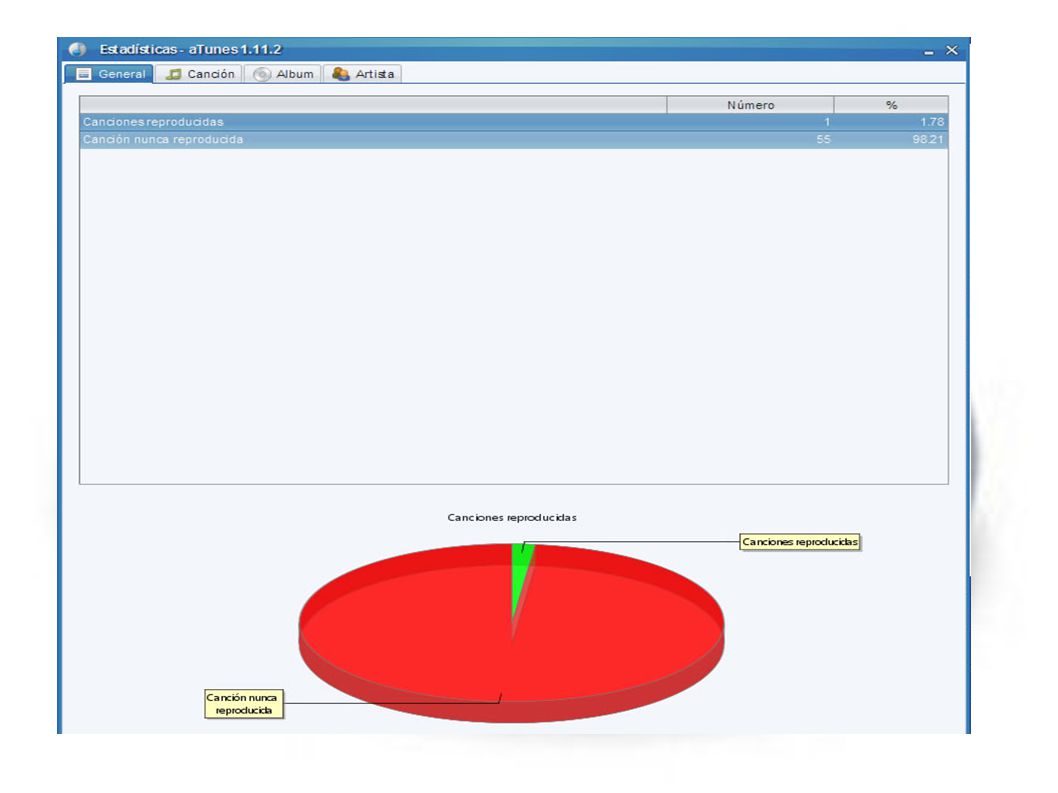Click the 98.21 percentage cell
1058x793 pixels.
(x=928, y=140)
